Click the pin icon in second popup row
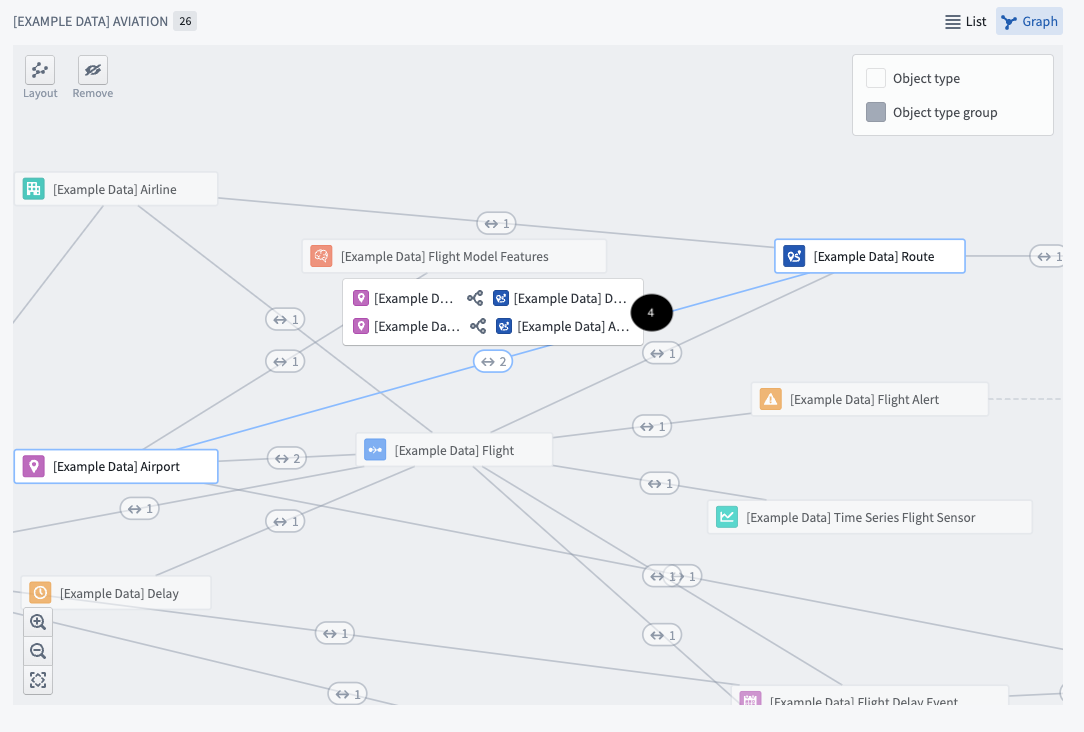The image size is (1084, 732). [361, 326]
